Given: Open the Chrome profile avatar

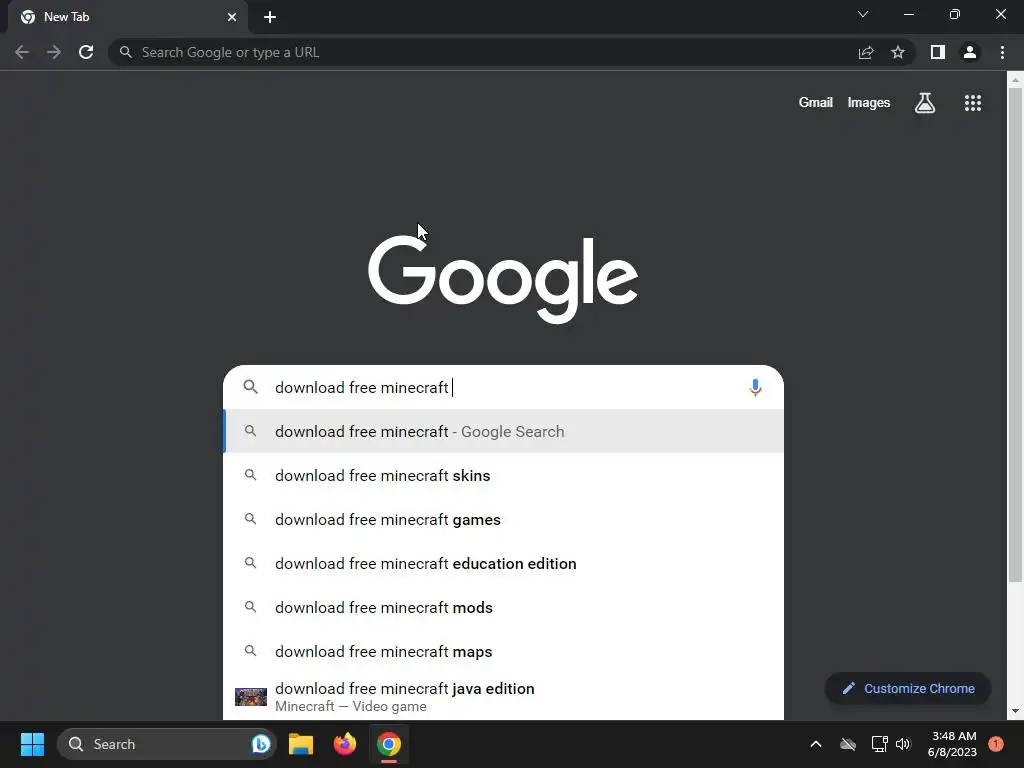Looking at the screenshot, I should [970, 52].
